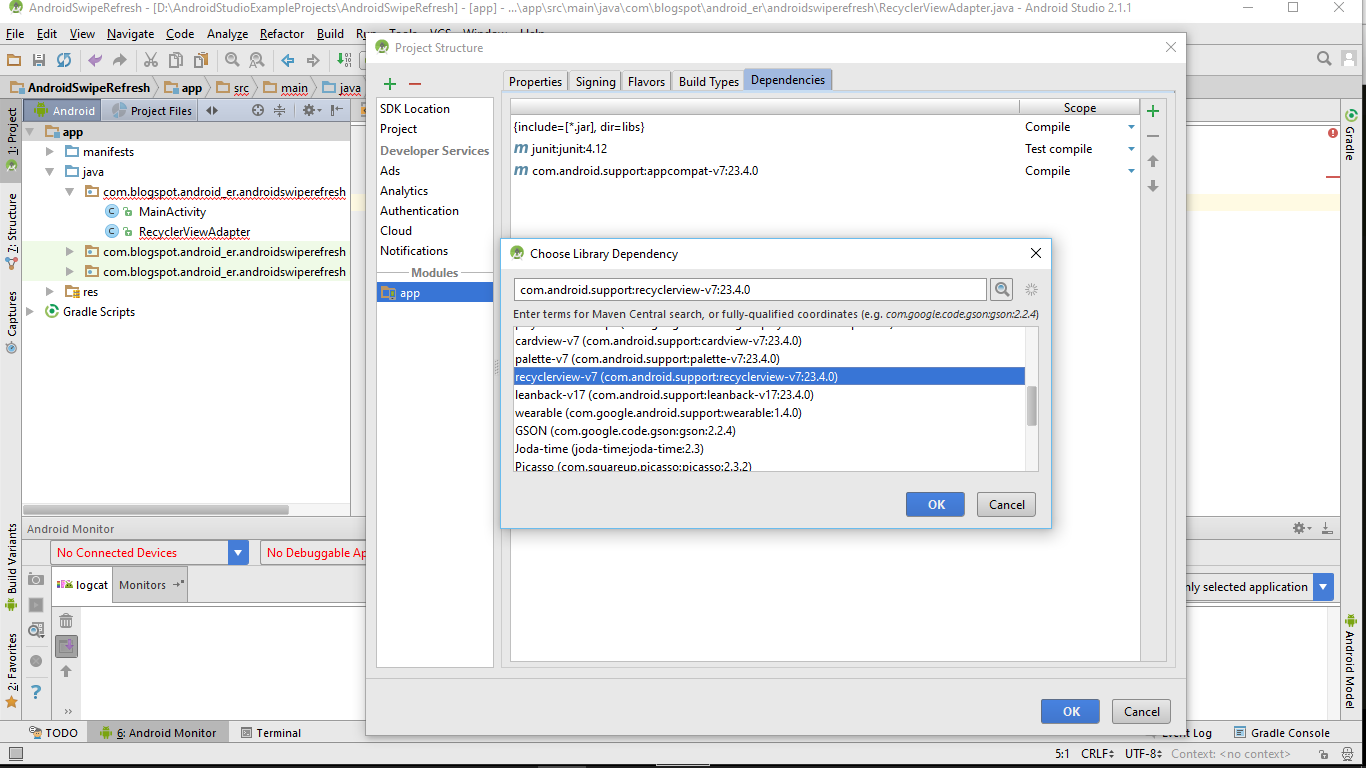The image size is (1366, 768).
Task: Open Scope dropdown for appcompat-v7 dependency
Action: point(1132,171)
